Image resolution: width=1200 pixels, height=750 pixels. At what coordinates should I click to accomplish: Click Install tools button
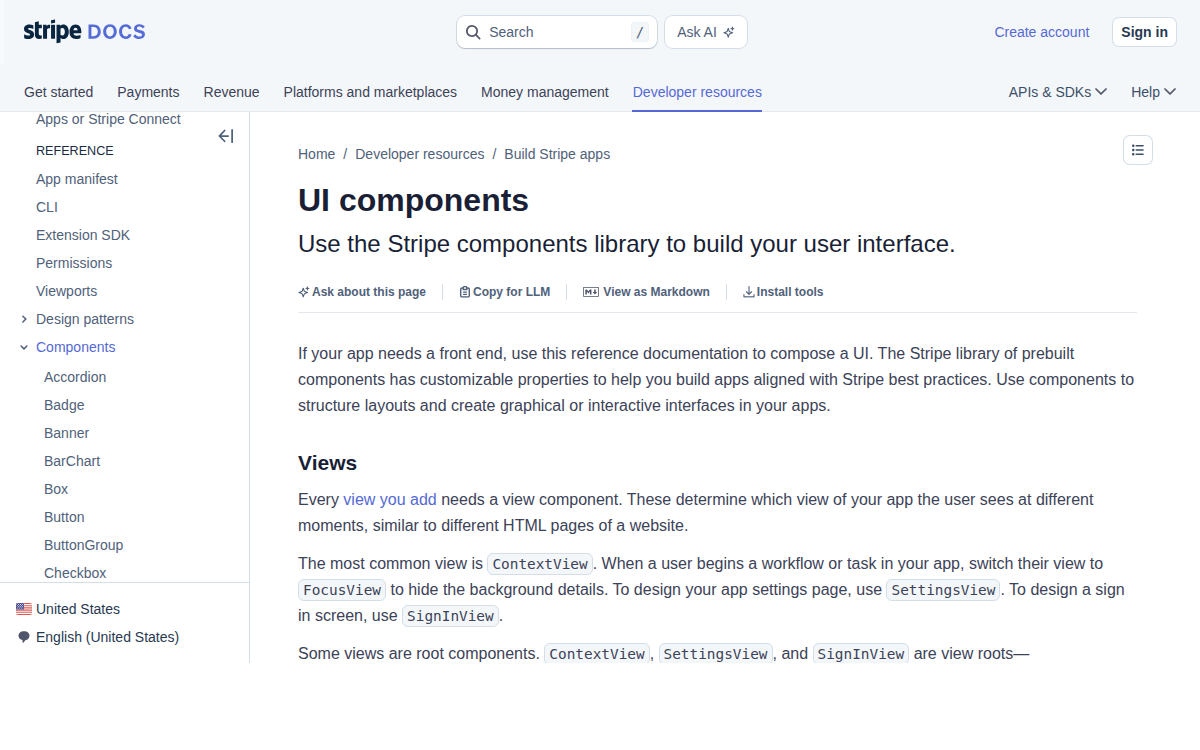coord(783,292)
